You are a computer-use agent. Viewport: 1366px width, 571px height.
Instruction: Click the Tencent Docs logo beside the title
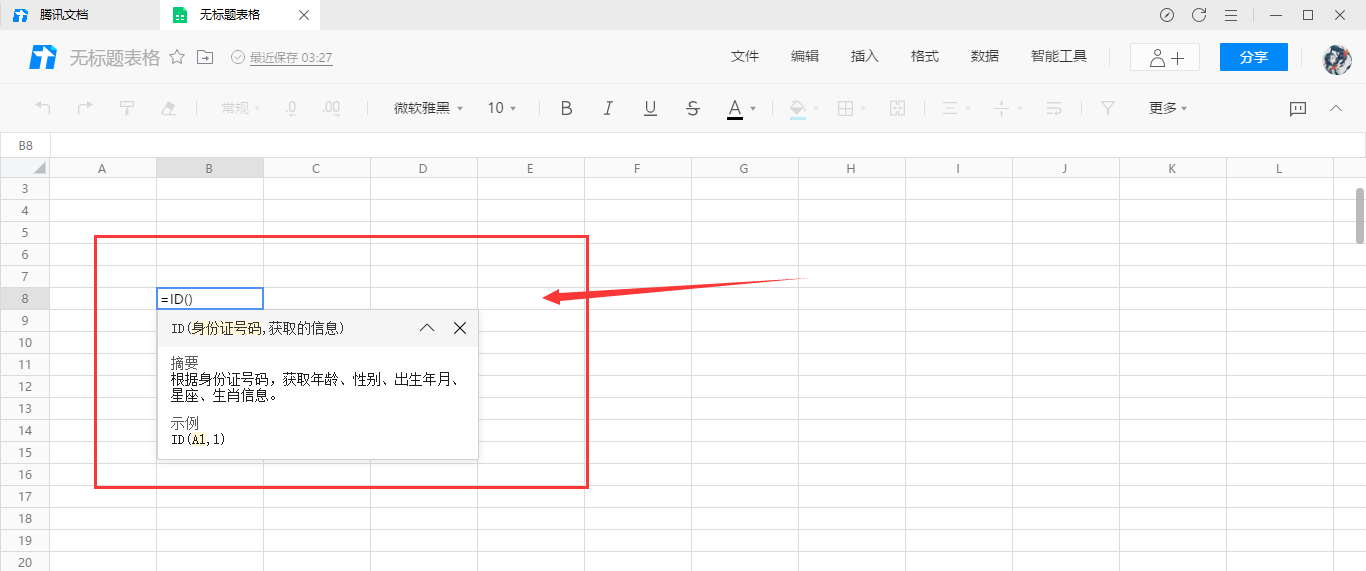(x=43, y=58)
